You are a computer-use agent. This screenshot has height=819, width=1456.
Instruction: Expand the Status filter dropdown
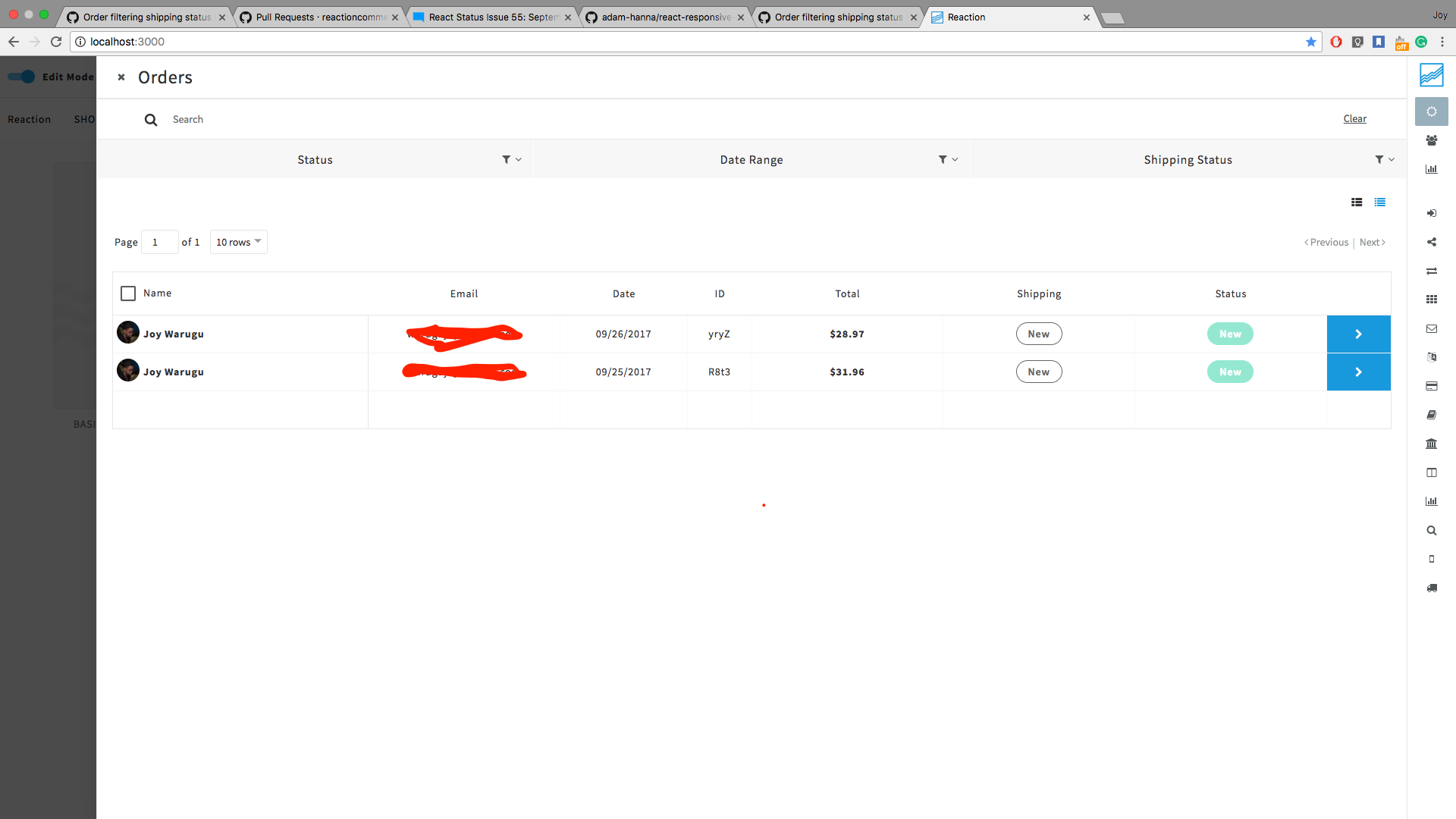512,159
